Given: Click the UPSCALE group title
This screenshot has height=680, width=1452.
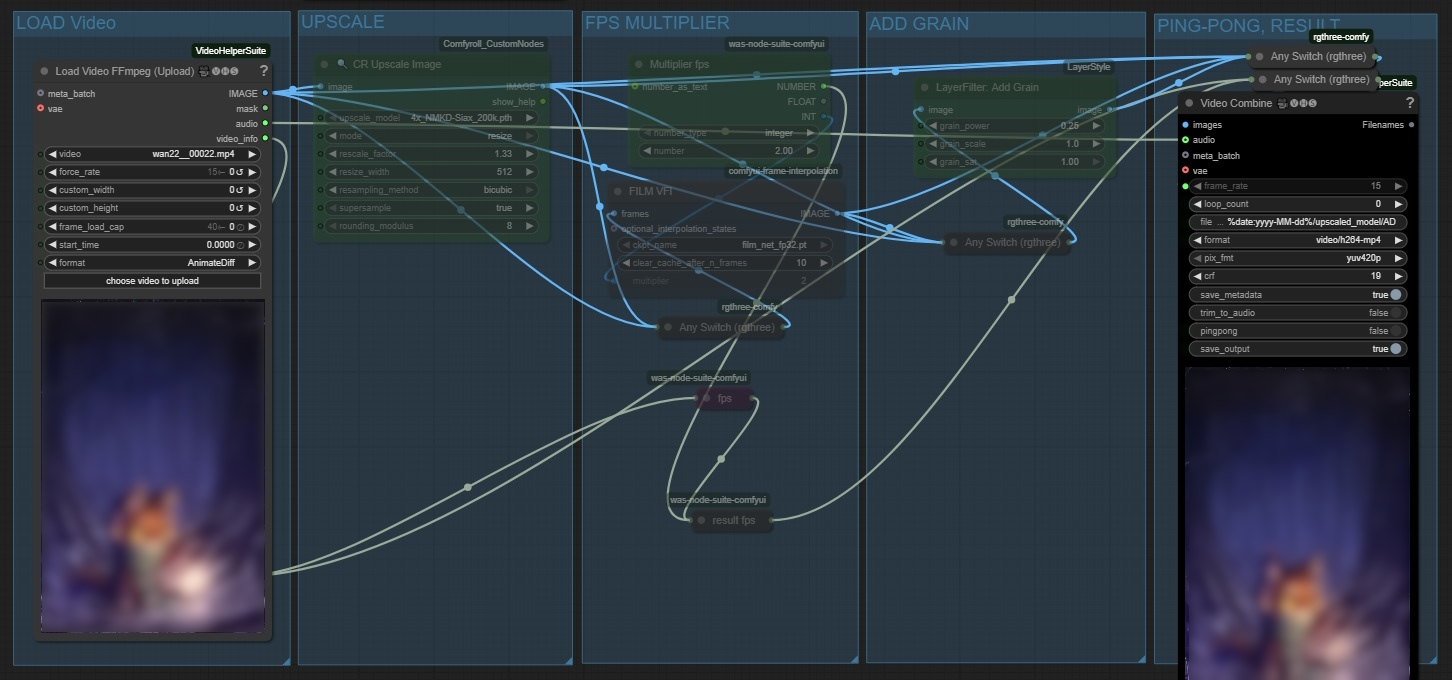Looking at the screenshot, I should point(343,22).
